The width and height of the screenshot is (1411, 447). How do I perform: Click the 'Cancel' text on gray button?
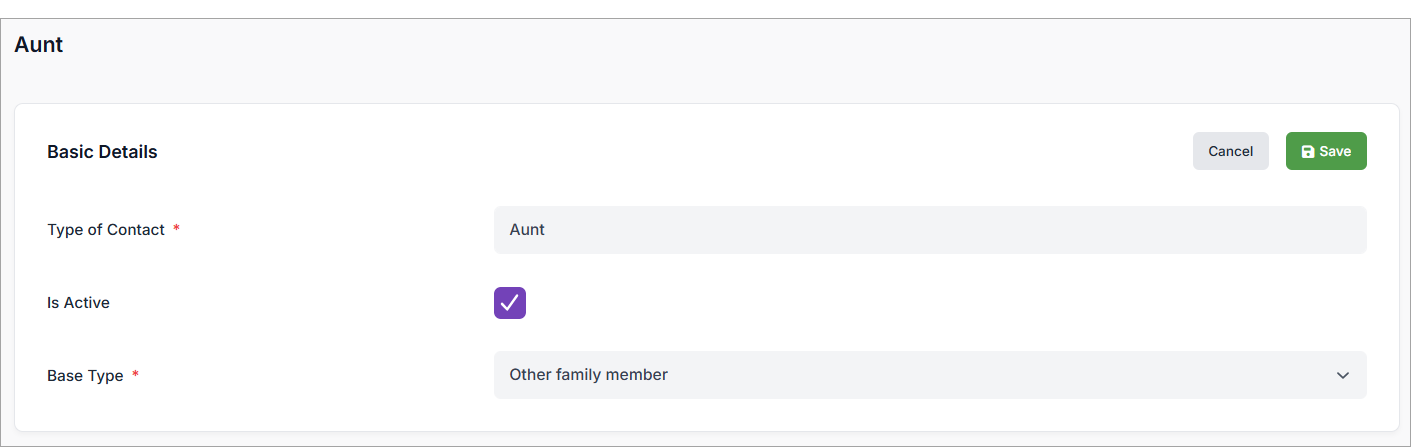tap(1230, 152)
